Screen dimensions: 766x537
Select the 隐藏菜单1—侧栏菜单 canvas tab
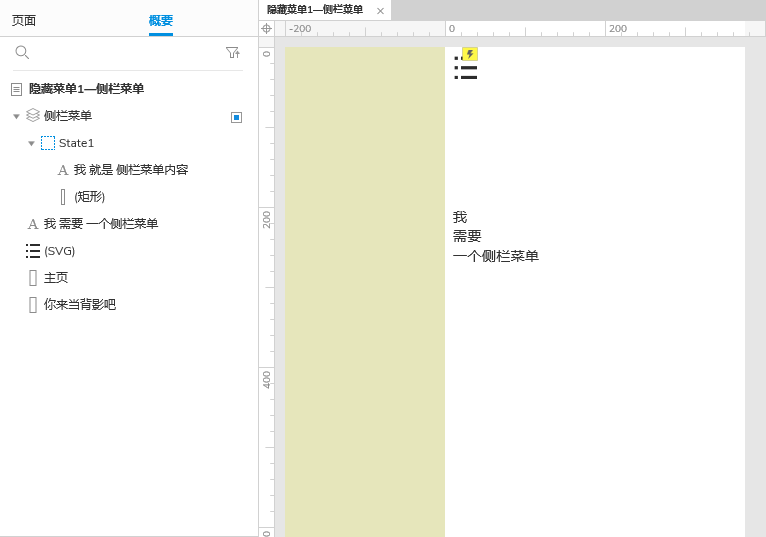point(315,10)
